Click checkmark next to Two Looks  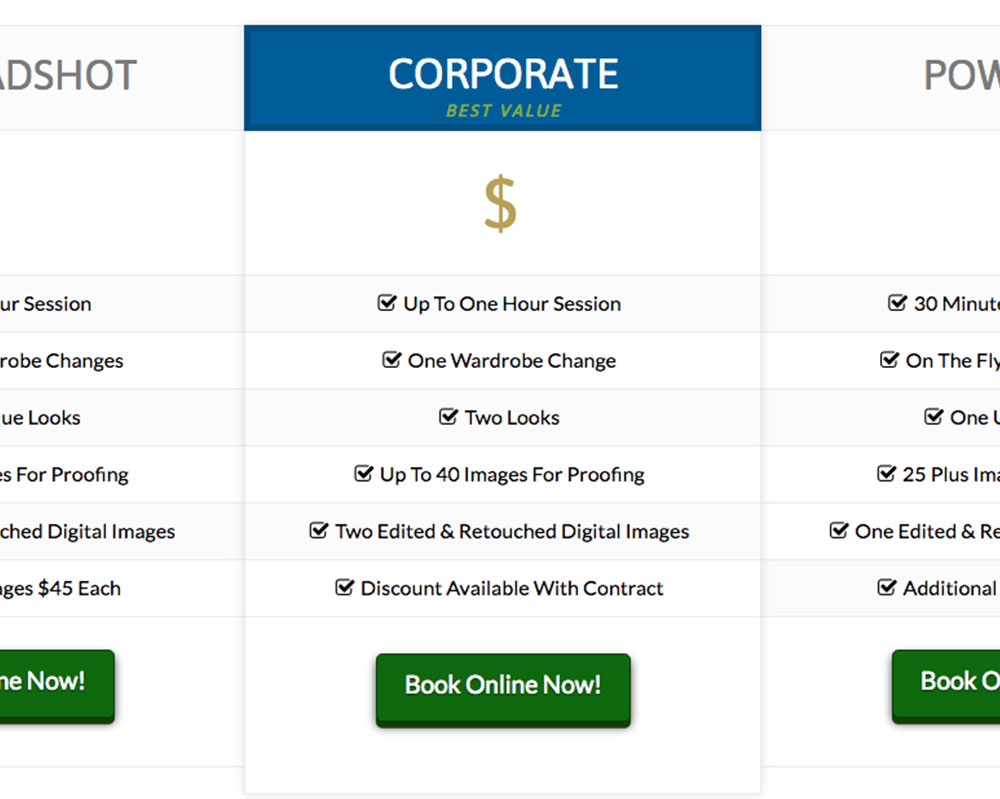(449, 417)
